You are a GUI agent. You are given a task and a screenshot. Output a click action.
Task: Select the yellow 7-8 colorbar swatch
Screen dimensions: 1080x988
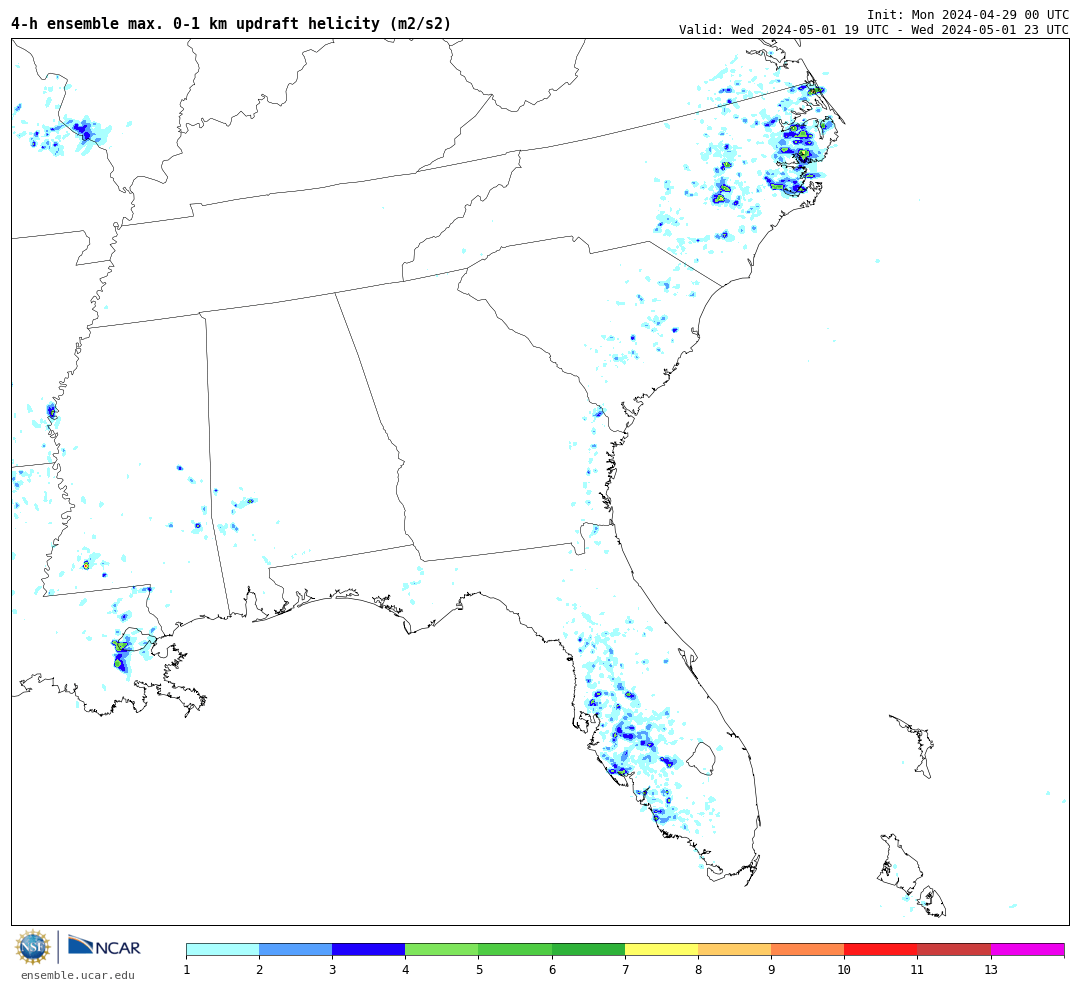click(x=661, y=949)
